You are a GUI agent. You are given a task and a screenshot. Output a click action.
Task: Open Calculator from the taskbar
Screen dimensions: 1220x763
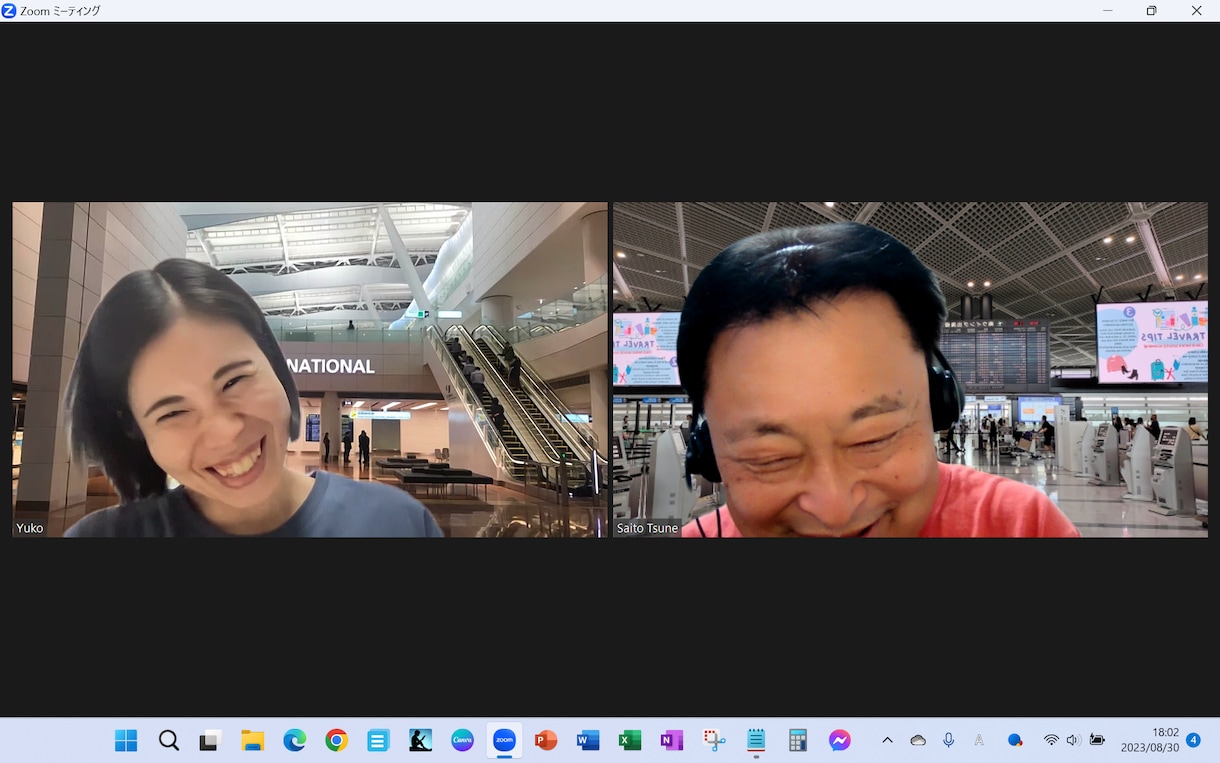(798, 740)
